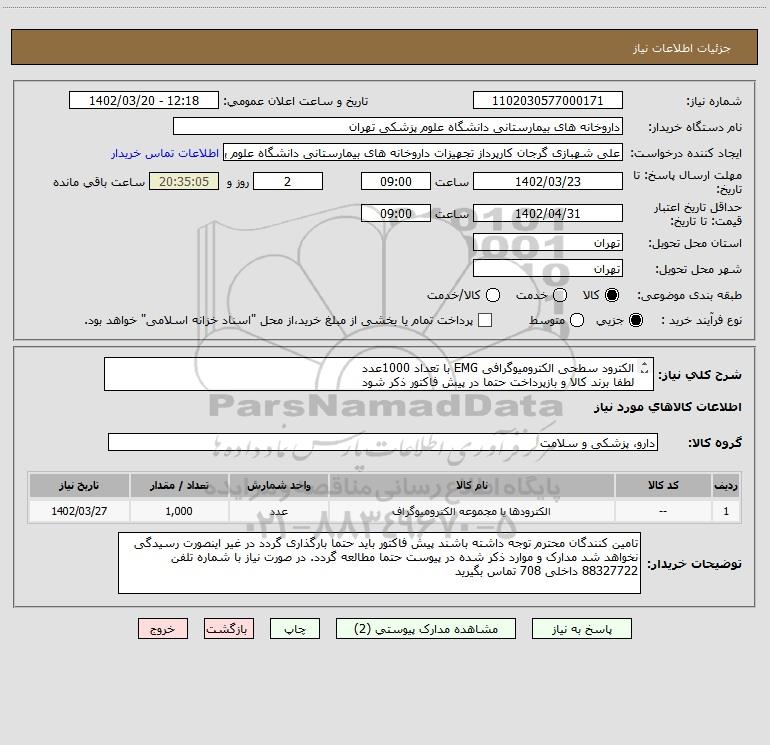Image resolution: width=770 pixels, height=745 pixels.
Task: Click the response deadline time 09:00 field
Action: point(396,181)
